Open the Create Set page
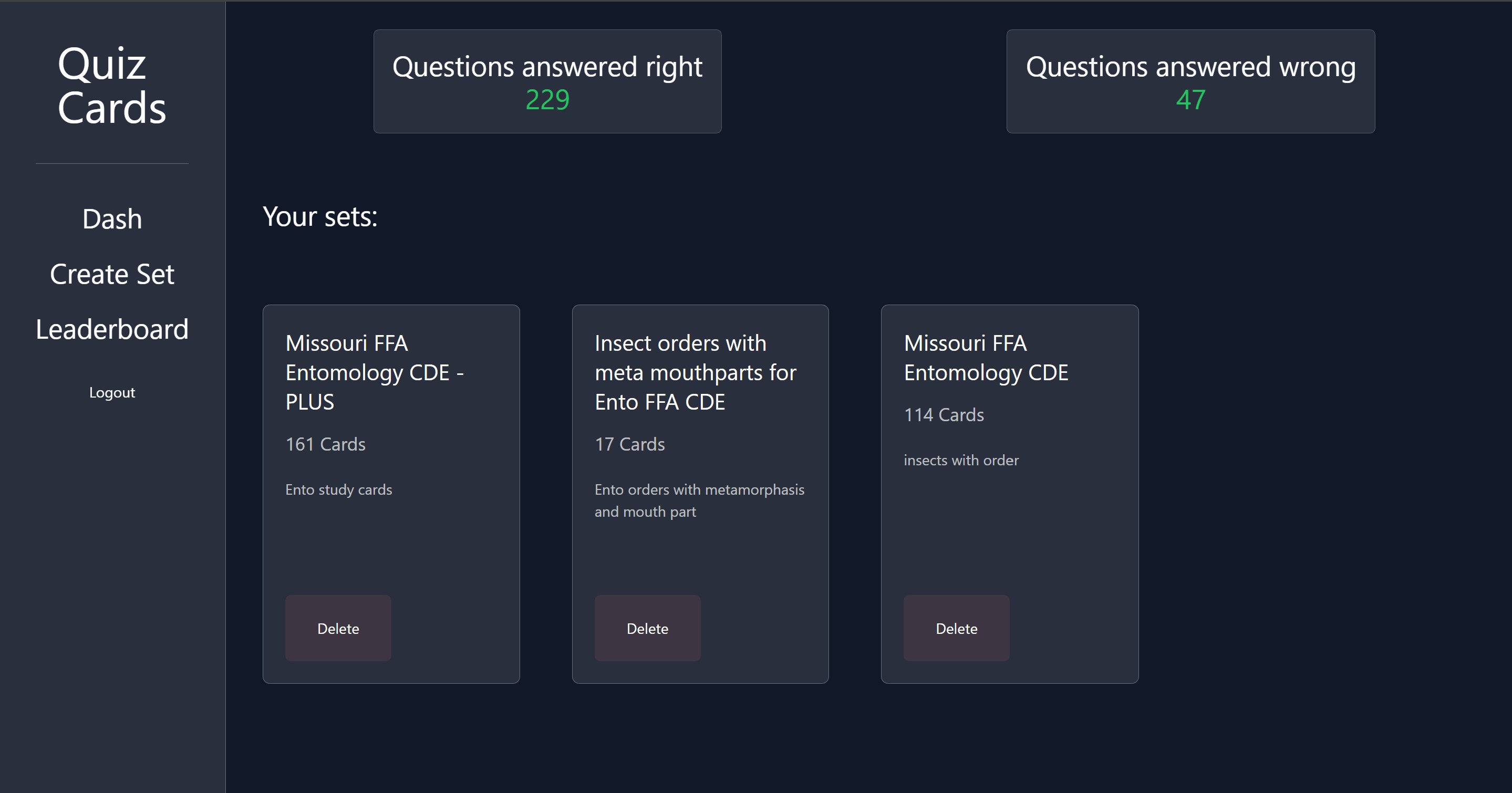This screenshot has height=793, width=1512. click(x=112, y=275)
